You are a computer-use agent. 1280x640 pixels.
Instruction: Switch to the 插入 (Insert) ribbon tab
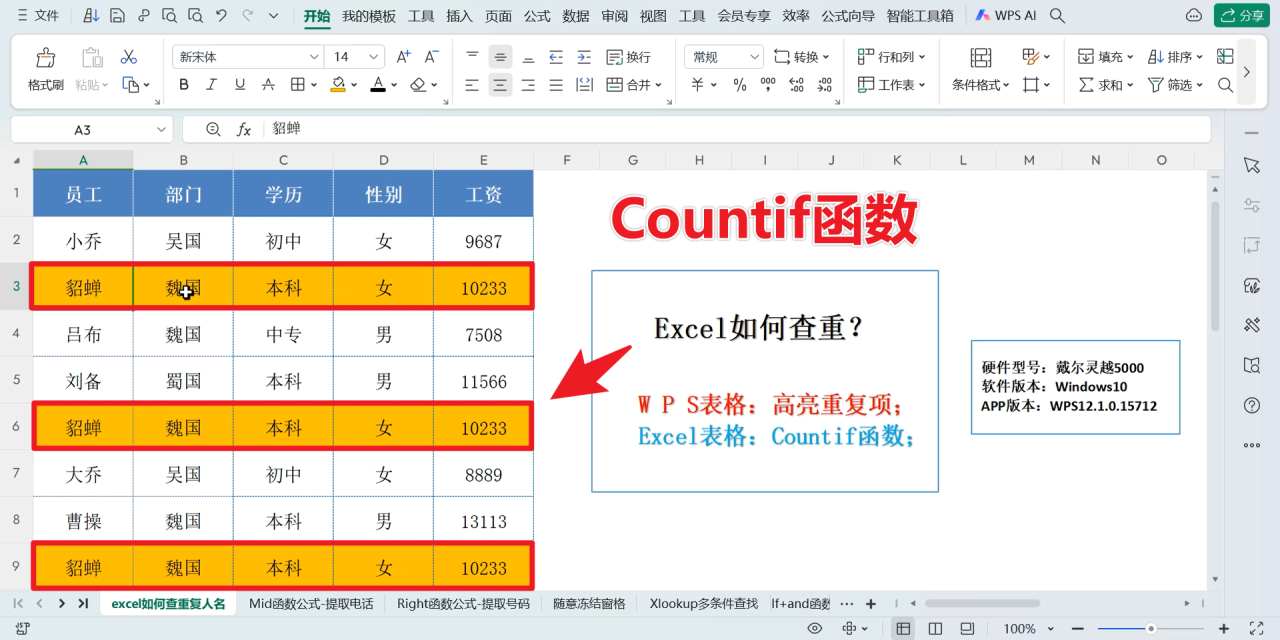click(459, 16)
